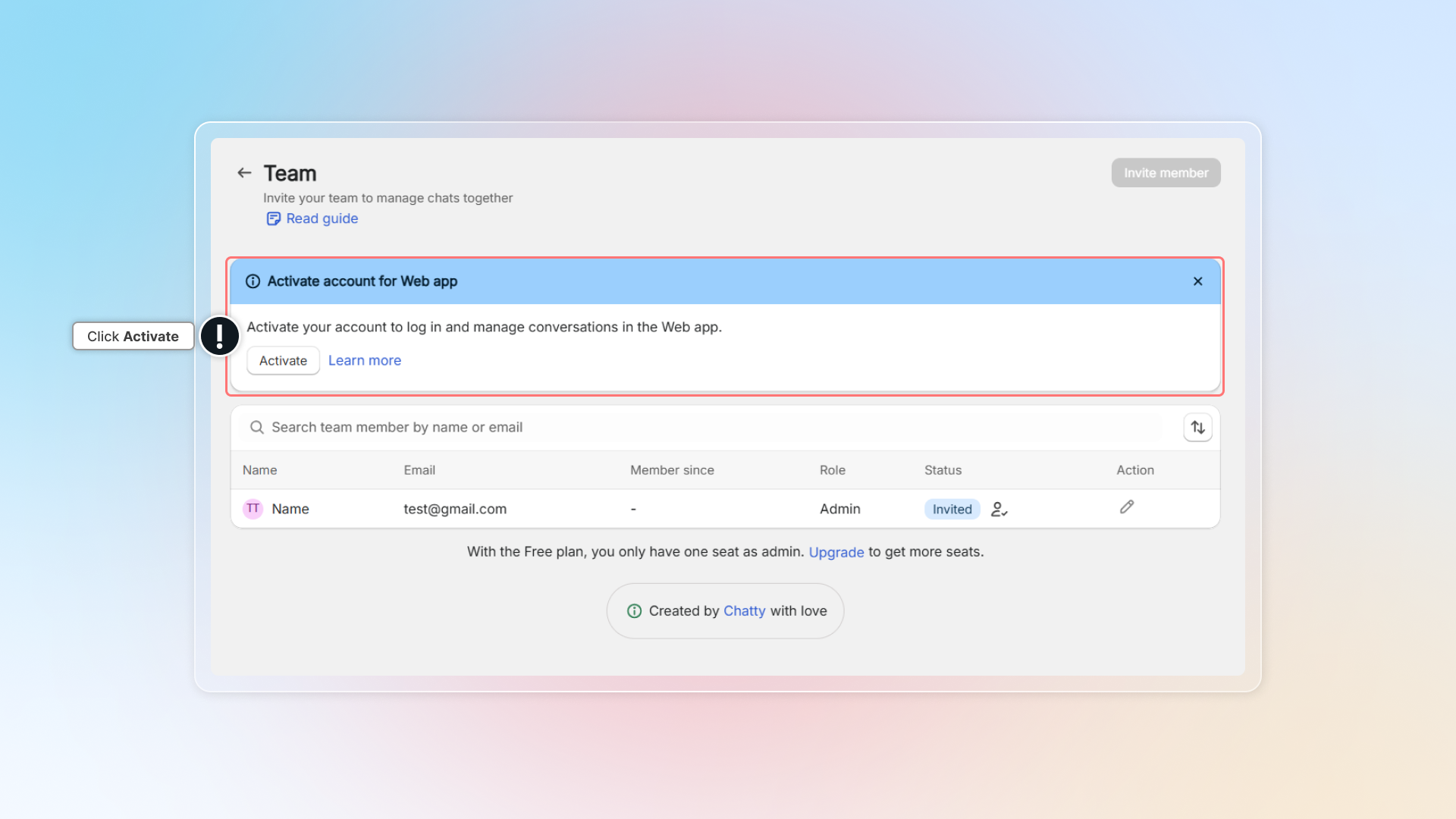Click the magnifier search icon
Viewport: 1456px width, 819px height.
[257, 428]
